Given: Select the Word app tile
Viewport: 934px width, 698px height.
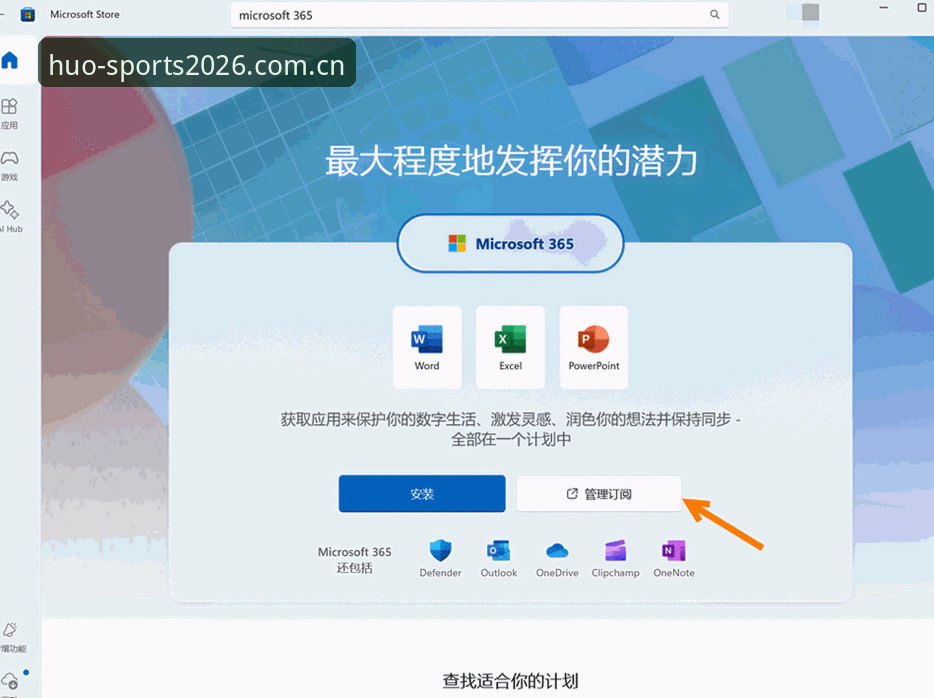Looking at the screenshot, I should (x=427, y=347).
